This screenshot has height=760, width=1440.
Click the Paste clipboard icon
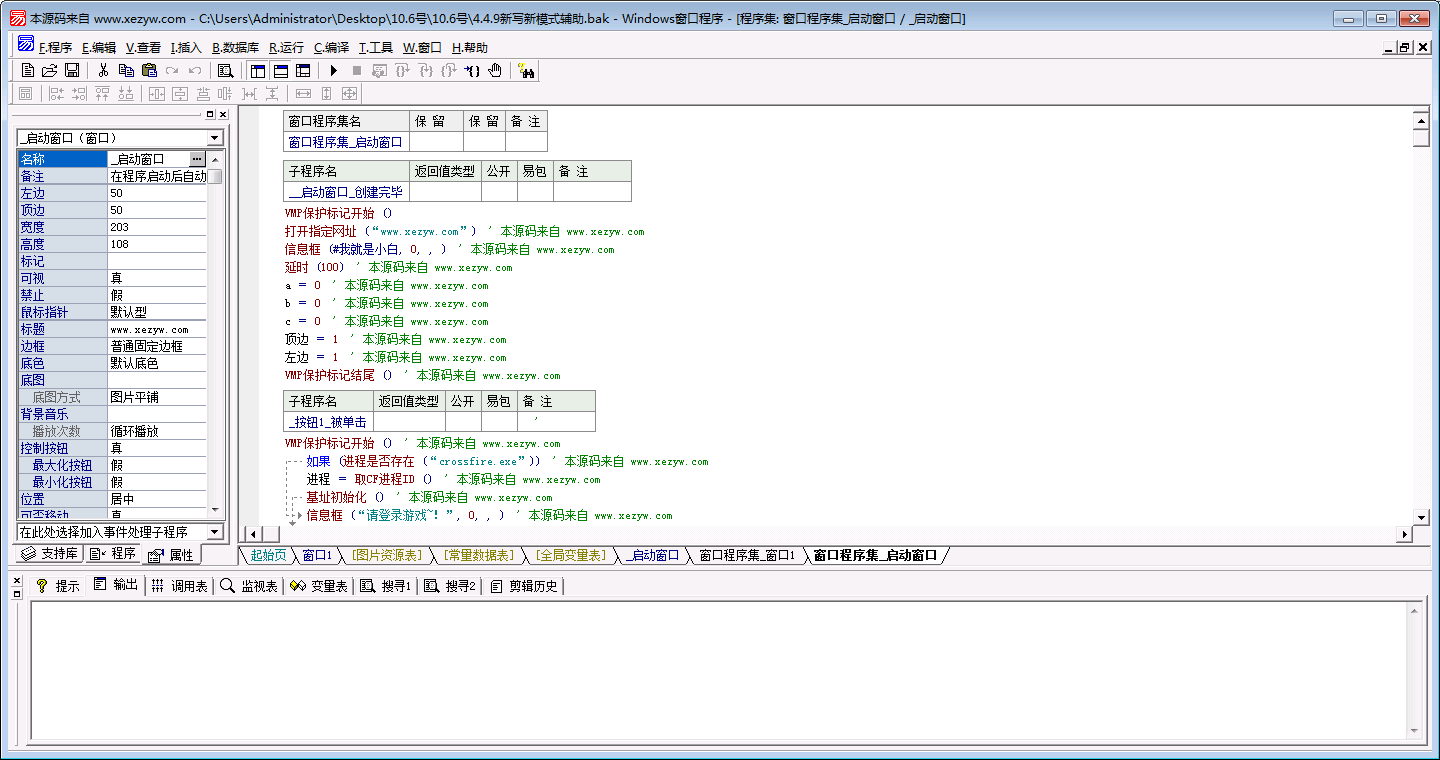(149, 70)
